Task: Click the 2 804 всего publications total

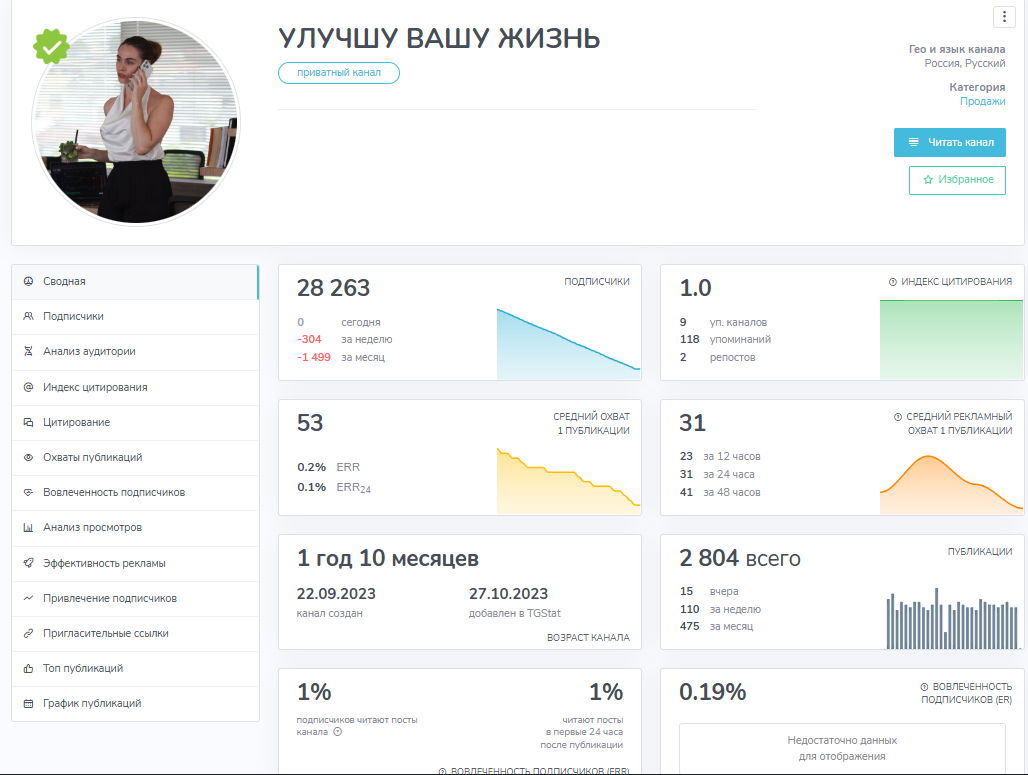Action: (740, 558)
